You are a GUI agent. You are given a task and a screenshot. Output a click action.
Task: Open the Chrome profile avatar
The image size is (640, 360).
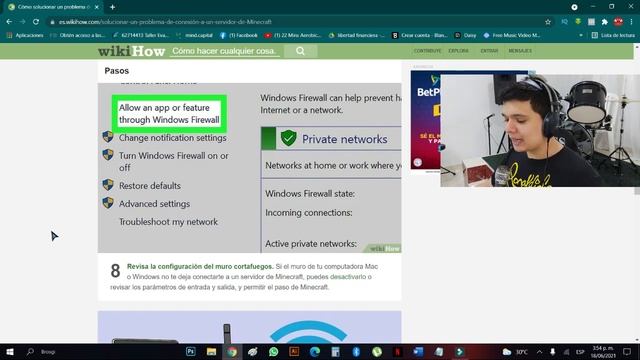(x=618, y=22)
